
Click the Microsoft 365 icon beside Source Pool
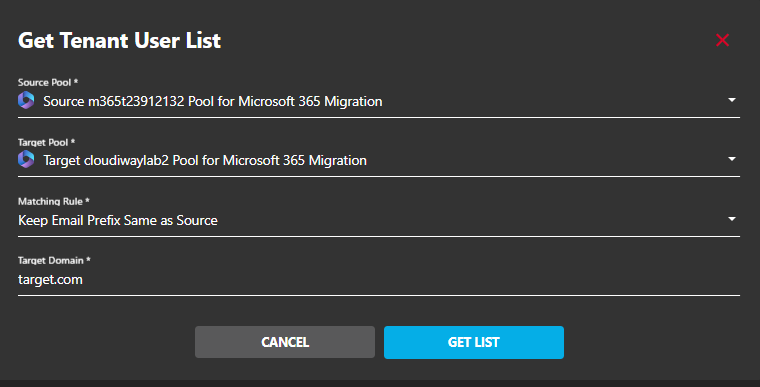coord(26,100)
